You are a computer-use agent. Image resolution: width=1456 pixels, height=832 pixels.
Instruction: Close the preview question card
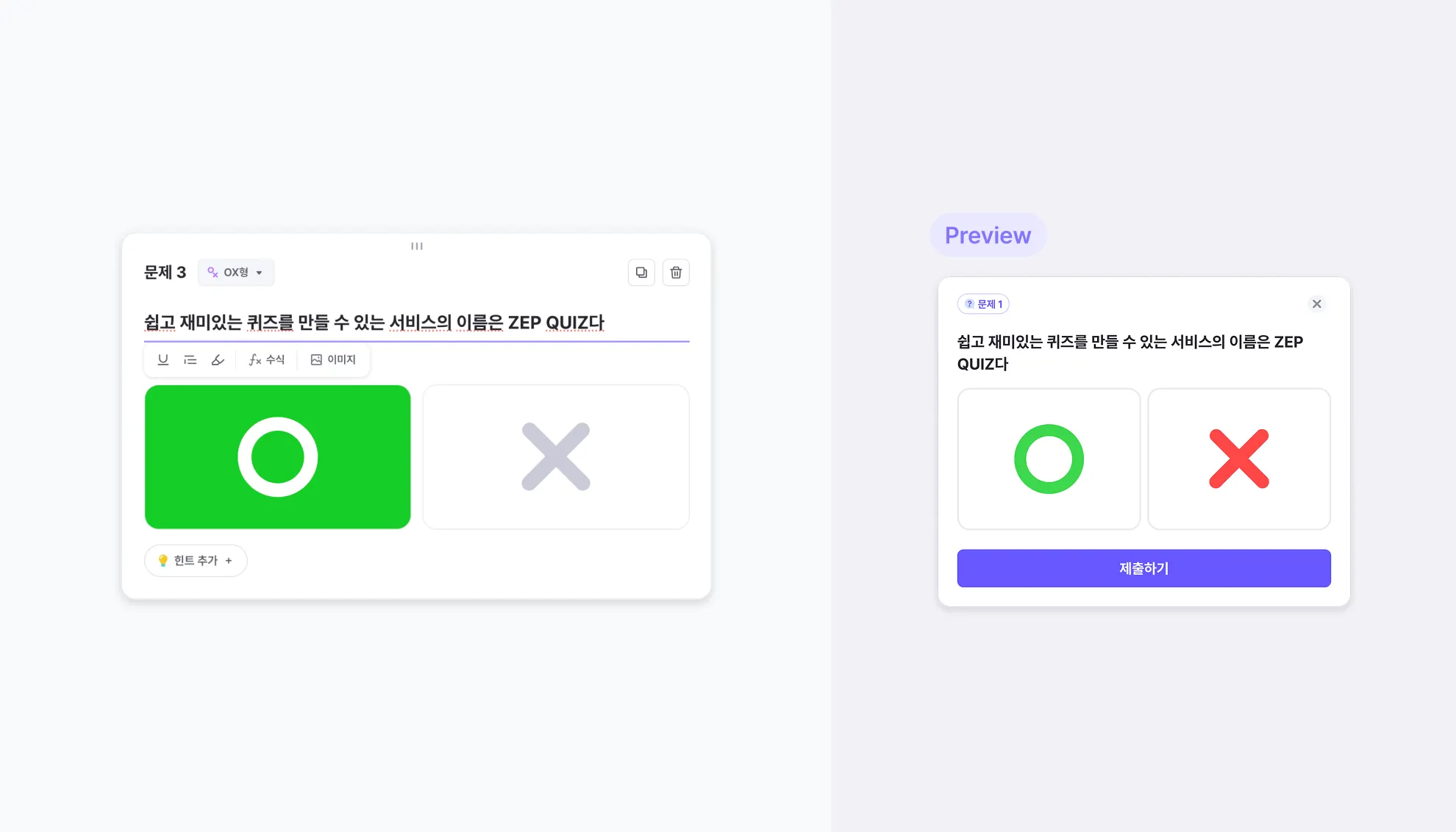(x=1317, y=304)
